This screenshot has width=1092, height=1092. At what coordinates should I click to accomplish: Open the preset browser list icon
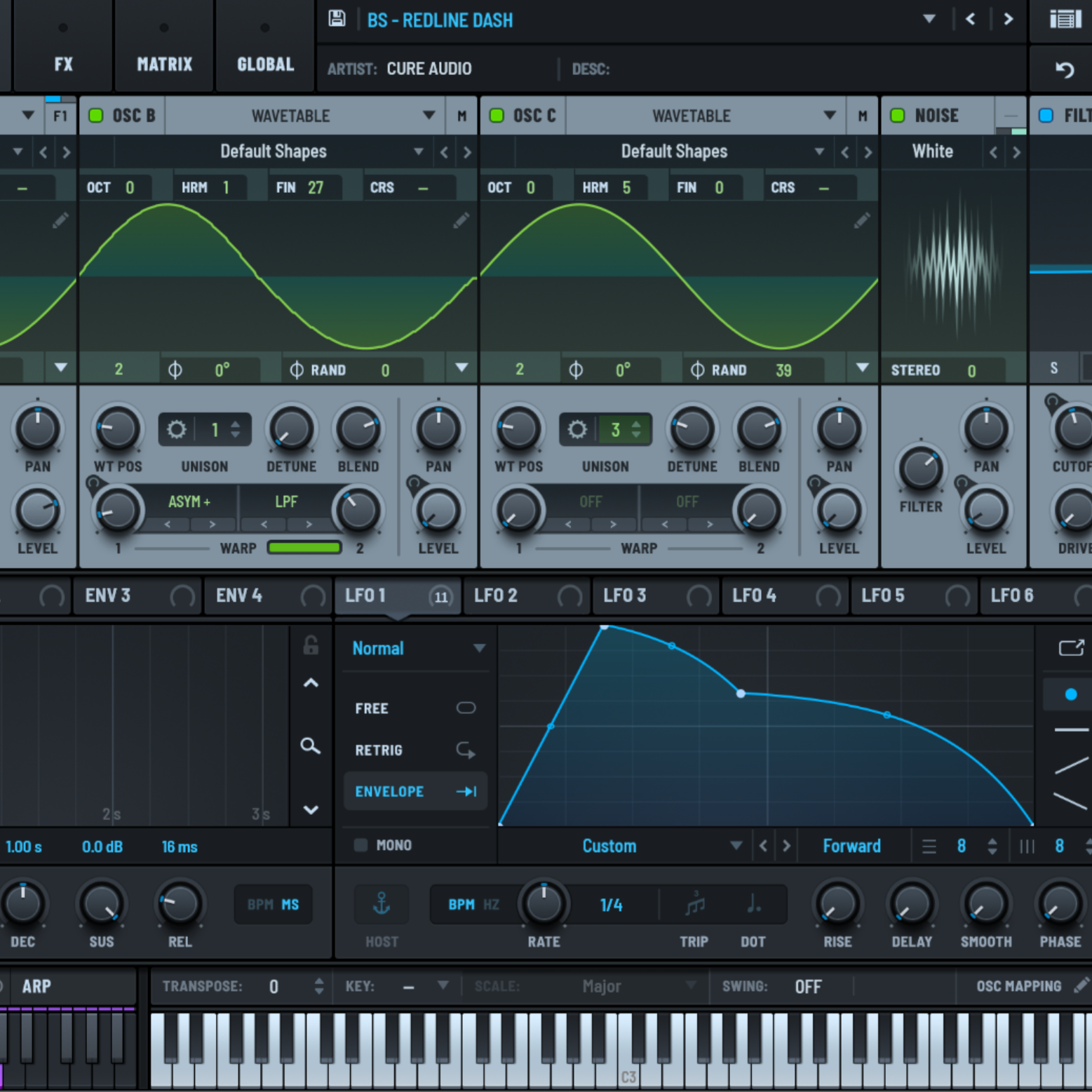pos(1065,19)
